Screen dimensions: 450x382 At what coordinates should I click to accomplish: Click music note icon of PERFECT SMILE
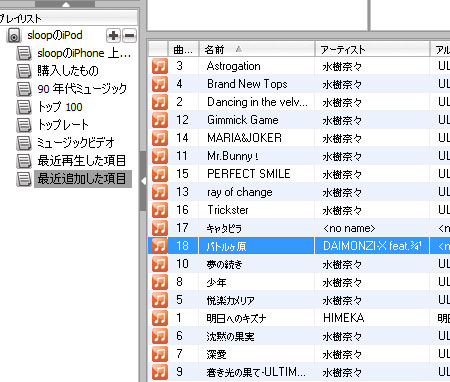(160, 174)
